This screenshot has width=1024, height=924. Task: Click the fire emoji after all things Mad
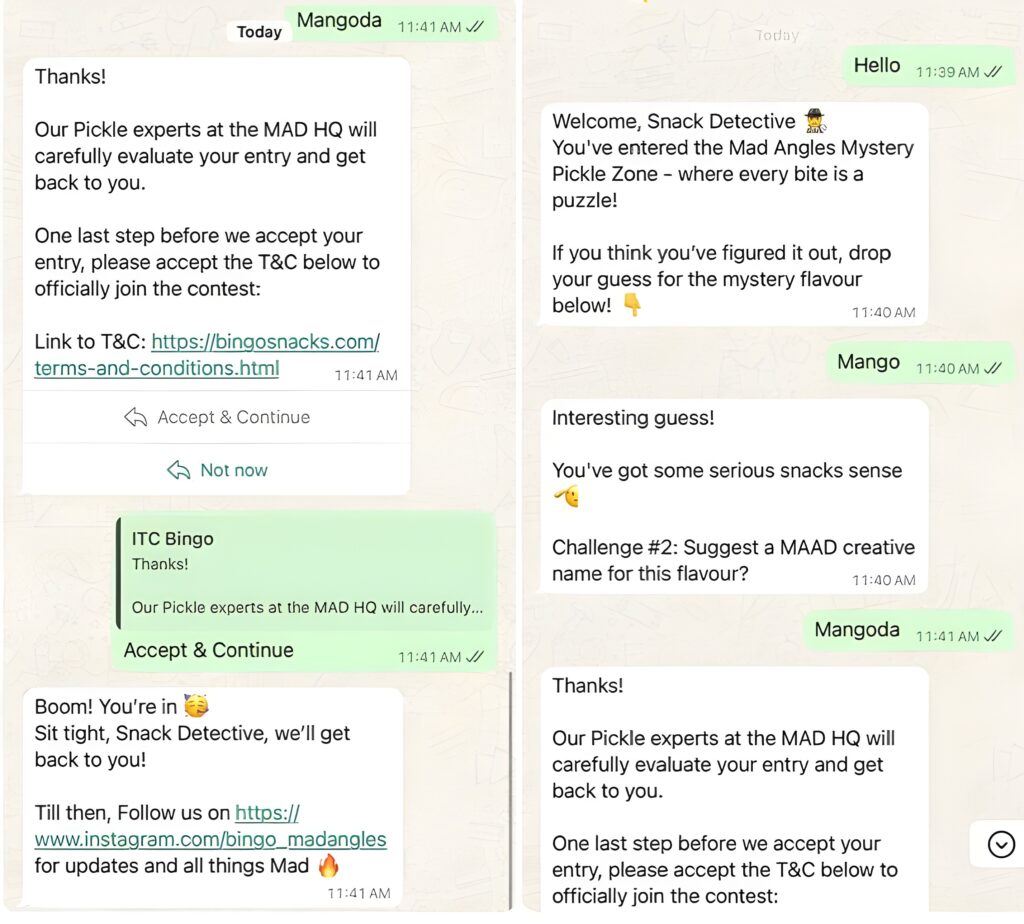tap(328, 866)
